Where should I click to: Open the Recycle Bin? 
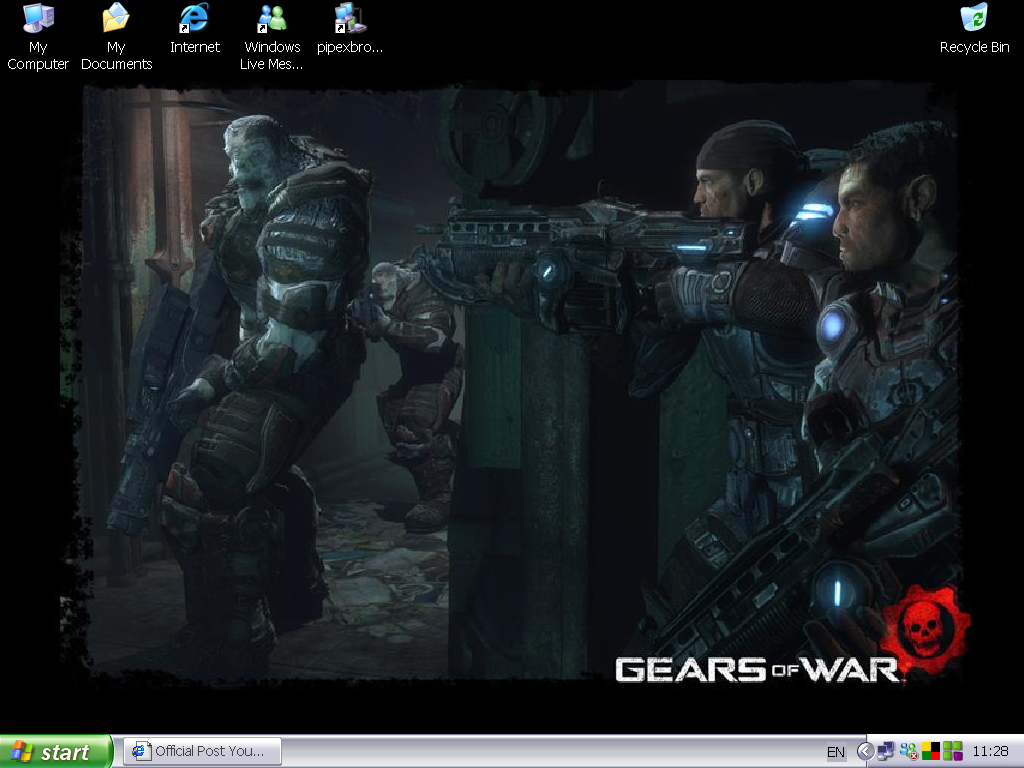pos(974,17)
